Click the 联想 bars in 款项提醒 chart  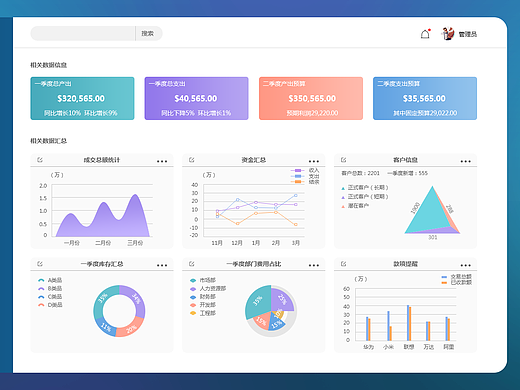tap(409, 323)
